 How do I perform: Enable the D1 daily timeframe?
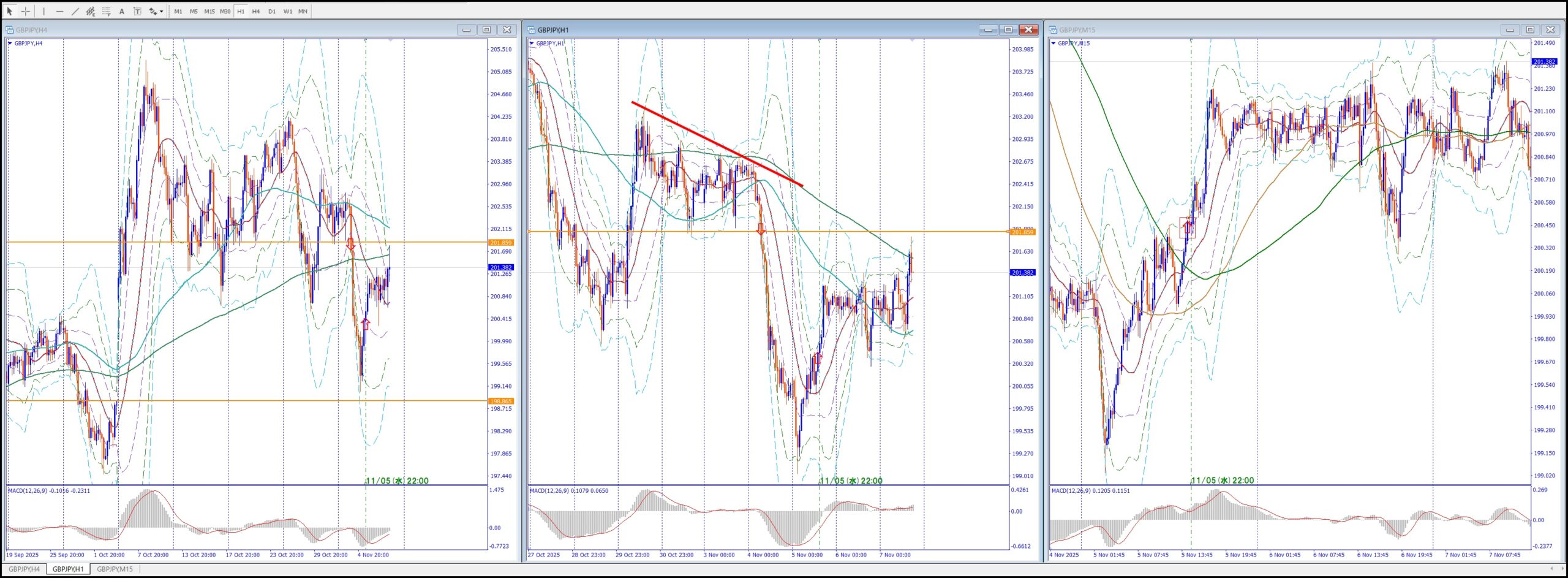click(x=272, y=11)
